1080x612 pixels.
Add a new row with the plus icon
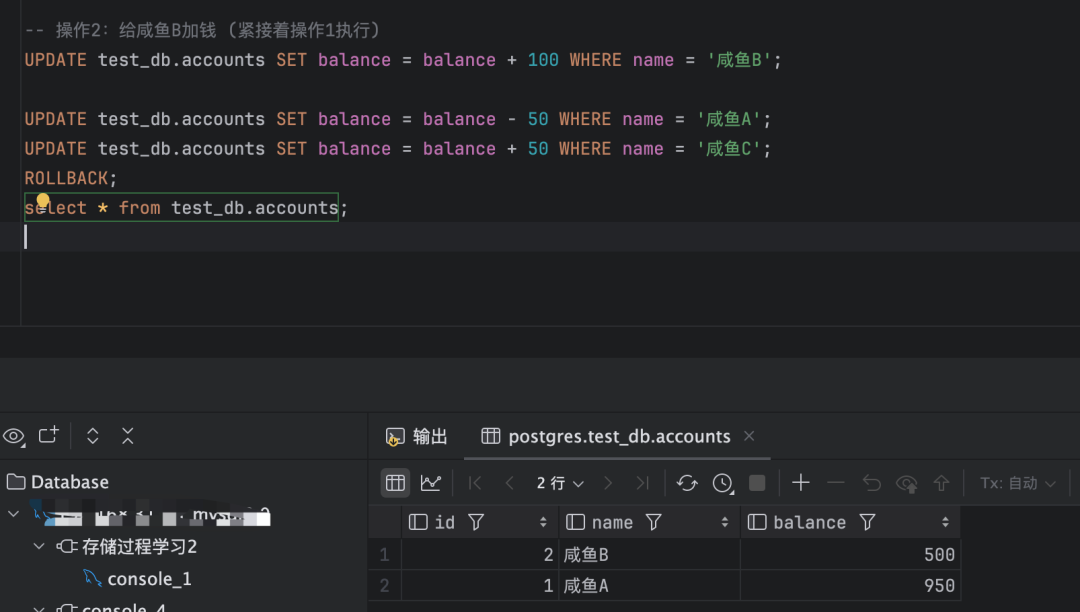coord(801,483)
